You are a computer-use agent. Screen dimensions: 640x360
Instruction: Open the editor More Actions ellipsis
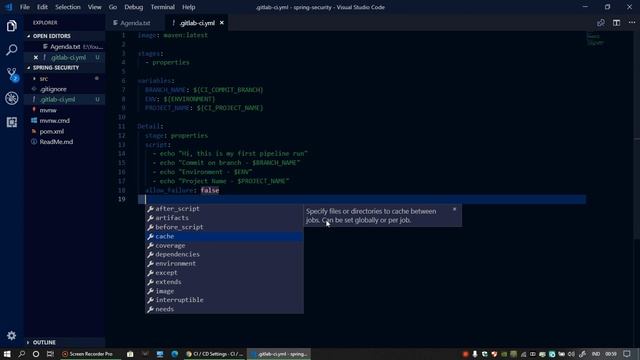[632, 23]
